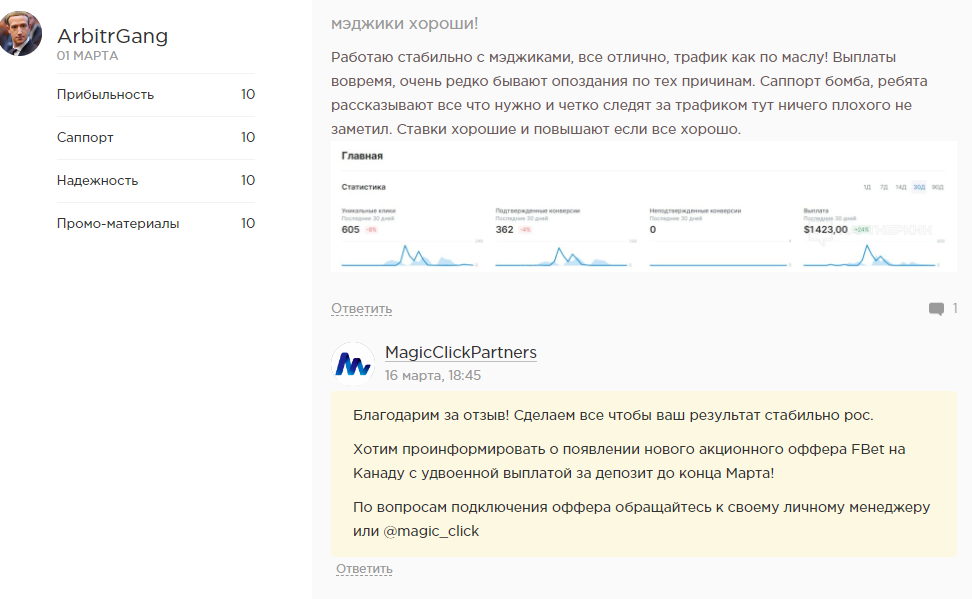Open the comments speech-bubble icon
The height and width of the screenshot is (599, 972).
936,308
